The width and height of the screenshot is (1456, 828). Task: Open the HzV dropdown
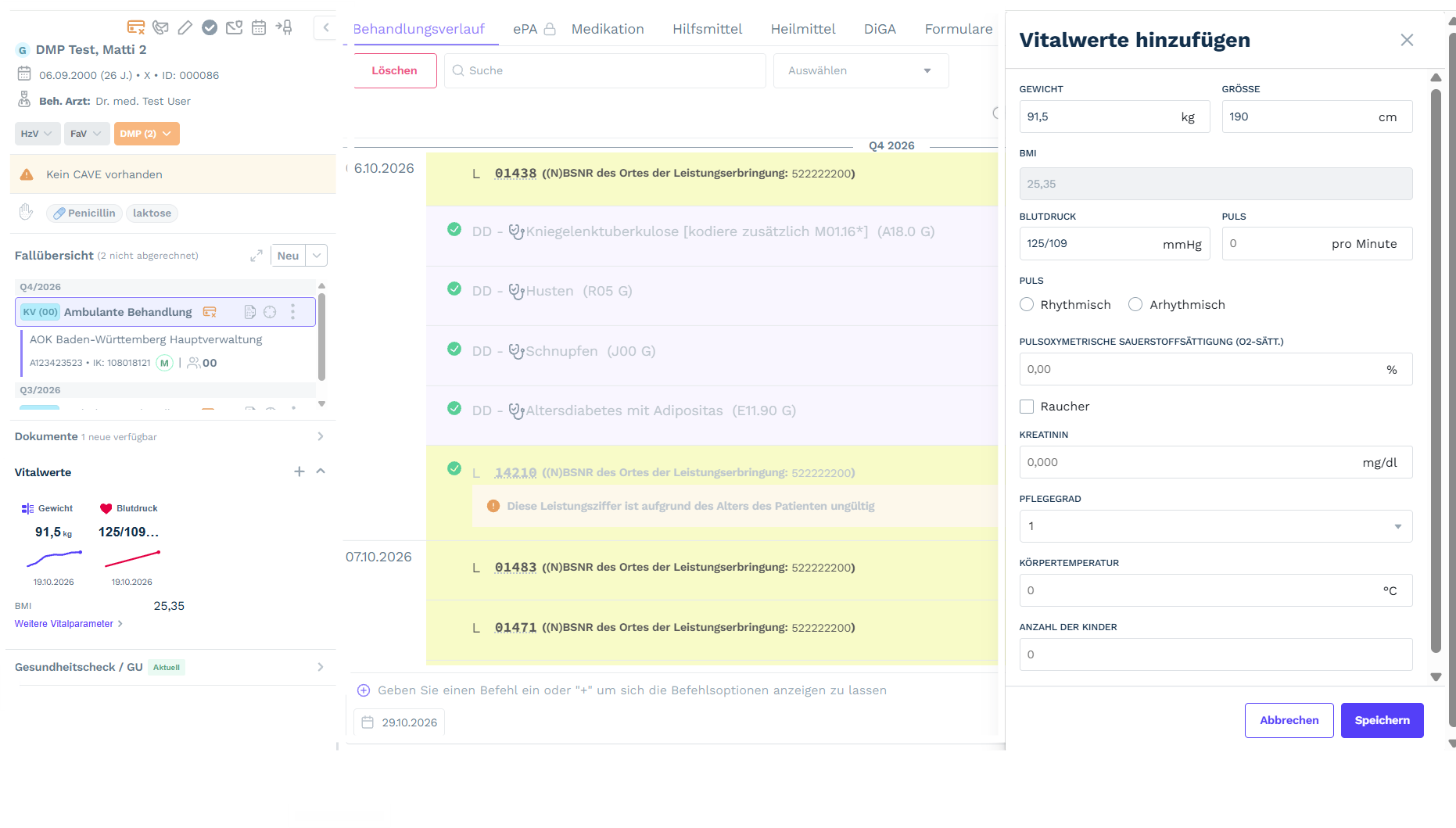(x=37, y=134)
